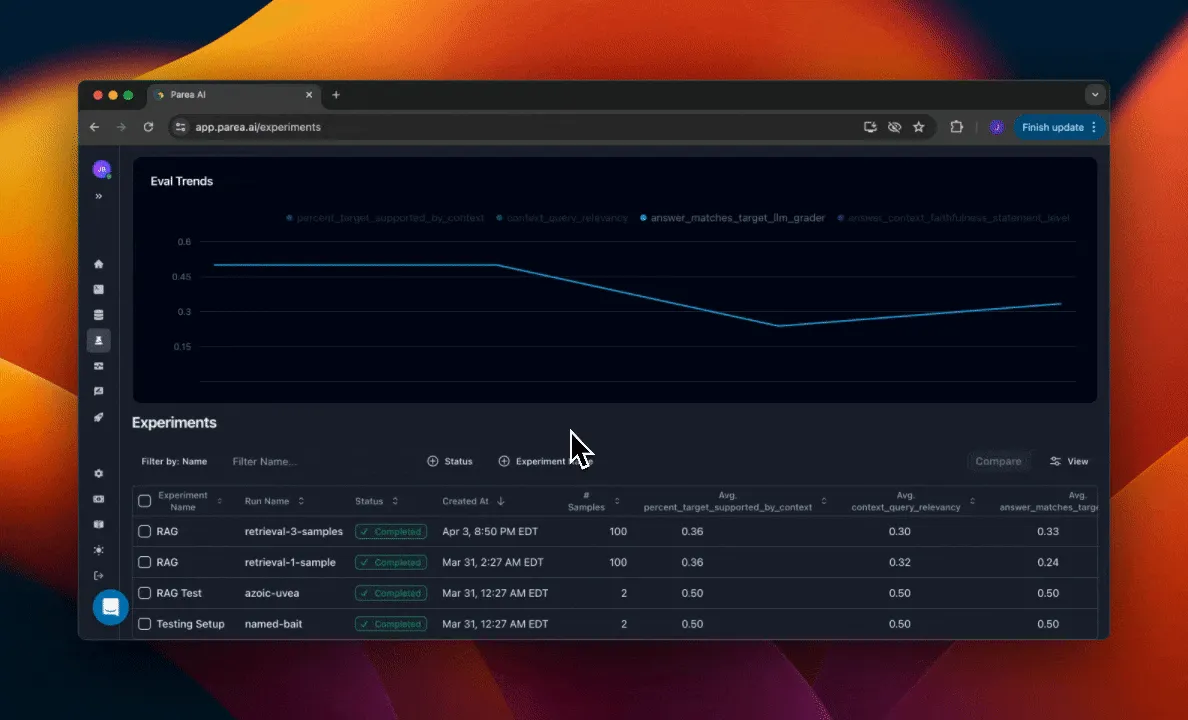Check the RAG retrieval-3-samples row checkbox
This screenshot has width=1188, height=720.
point(145,531)
